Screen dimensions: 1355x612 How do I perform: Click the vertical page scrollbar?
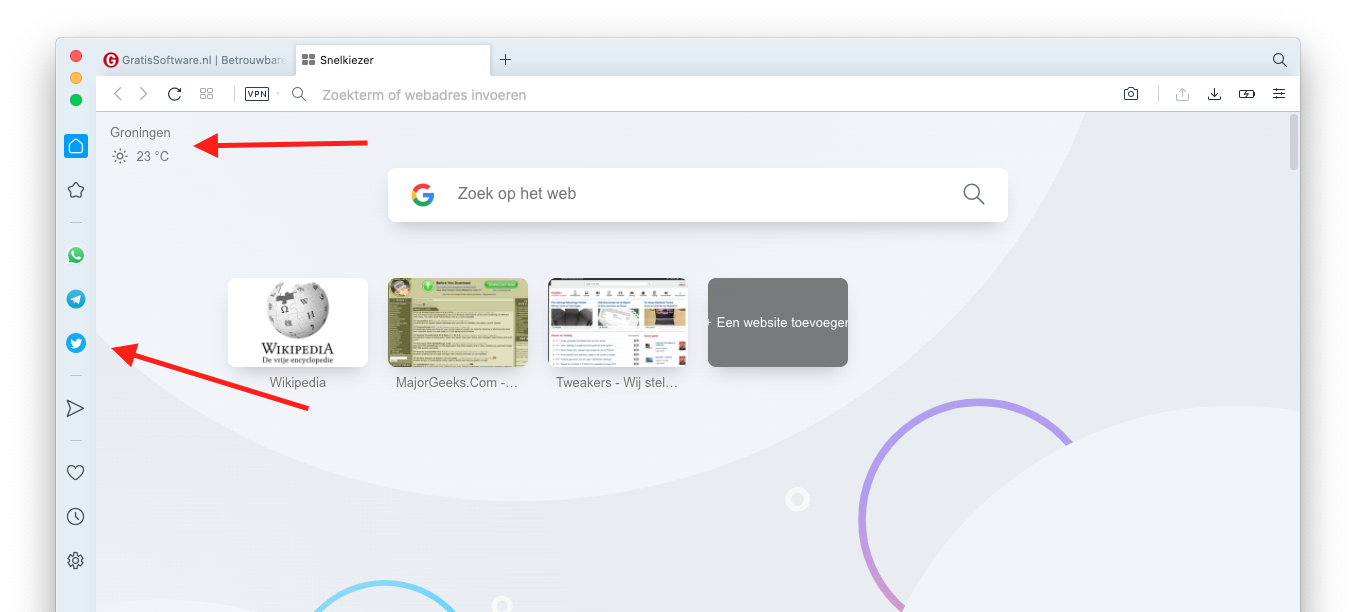tap(1294, 142)
